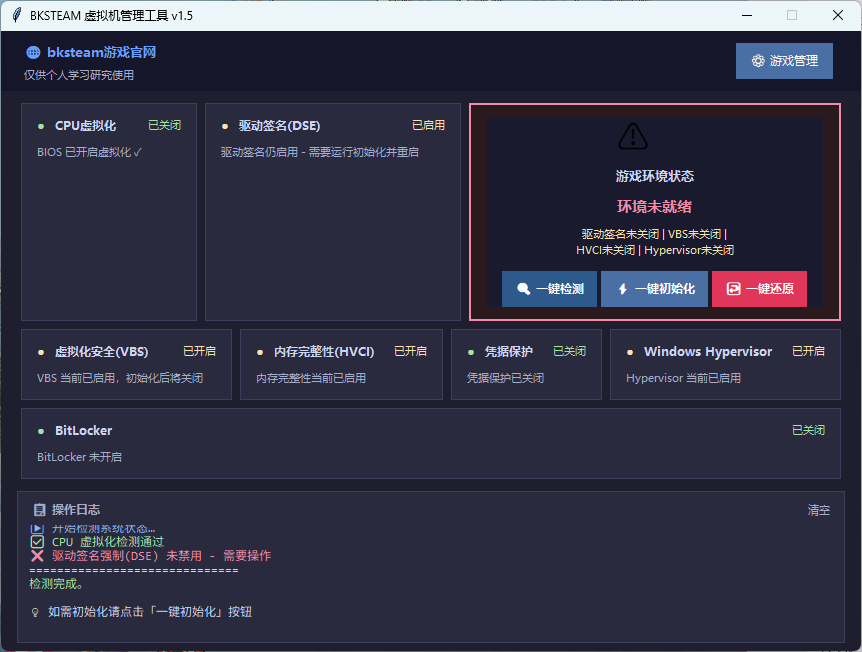862x652 pixels.
Task: Click BitLocker 已关闭 status label
Action: click(808, 431)
